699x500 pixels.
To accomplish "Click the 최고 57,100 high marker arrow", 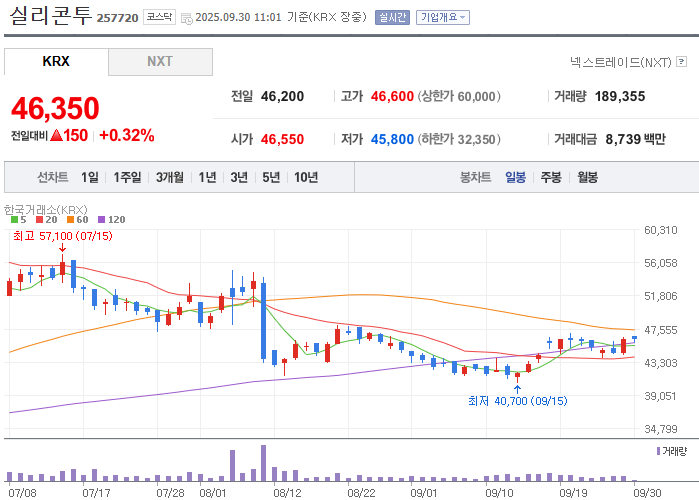I will [x=62, y=248].
